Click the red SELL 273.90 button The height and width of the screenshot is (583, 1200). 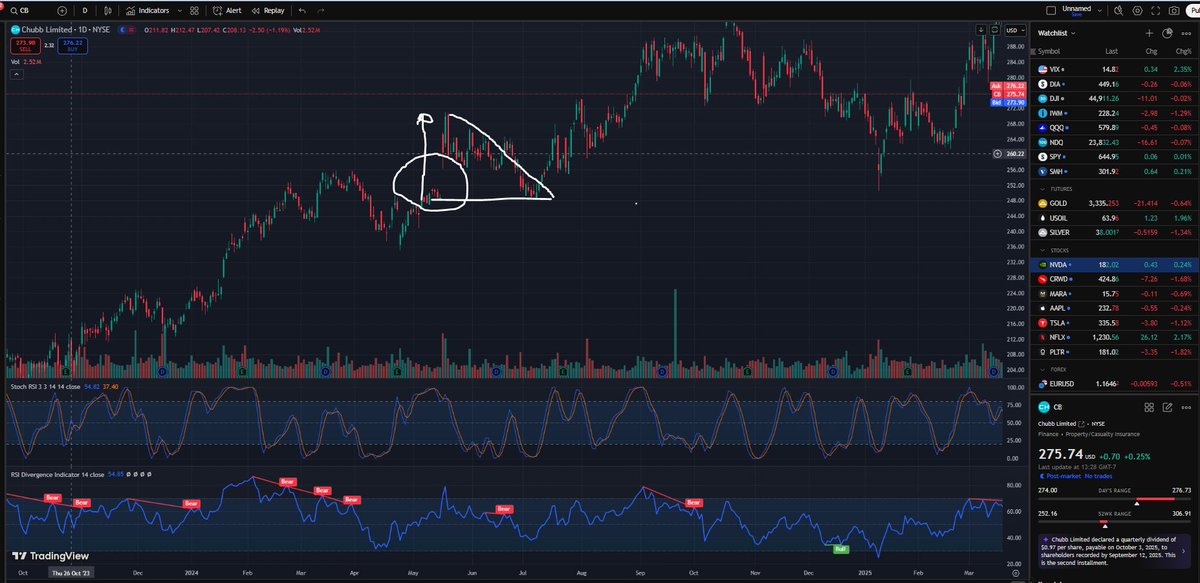[26, 45]
